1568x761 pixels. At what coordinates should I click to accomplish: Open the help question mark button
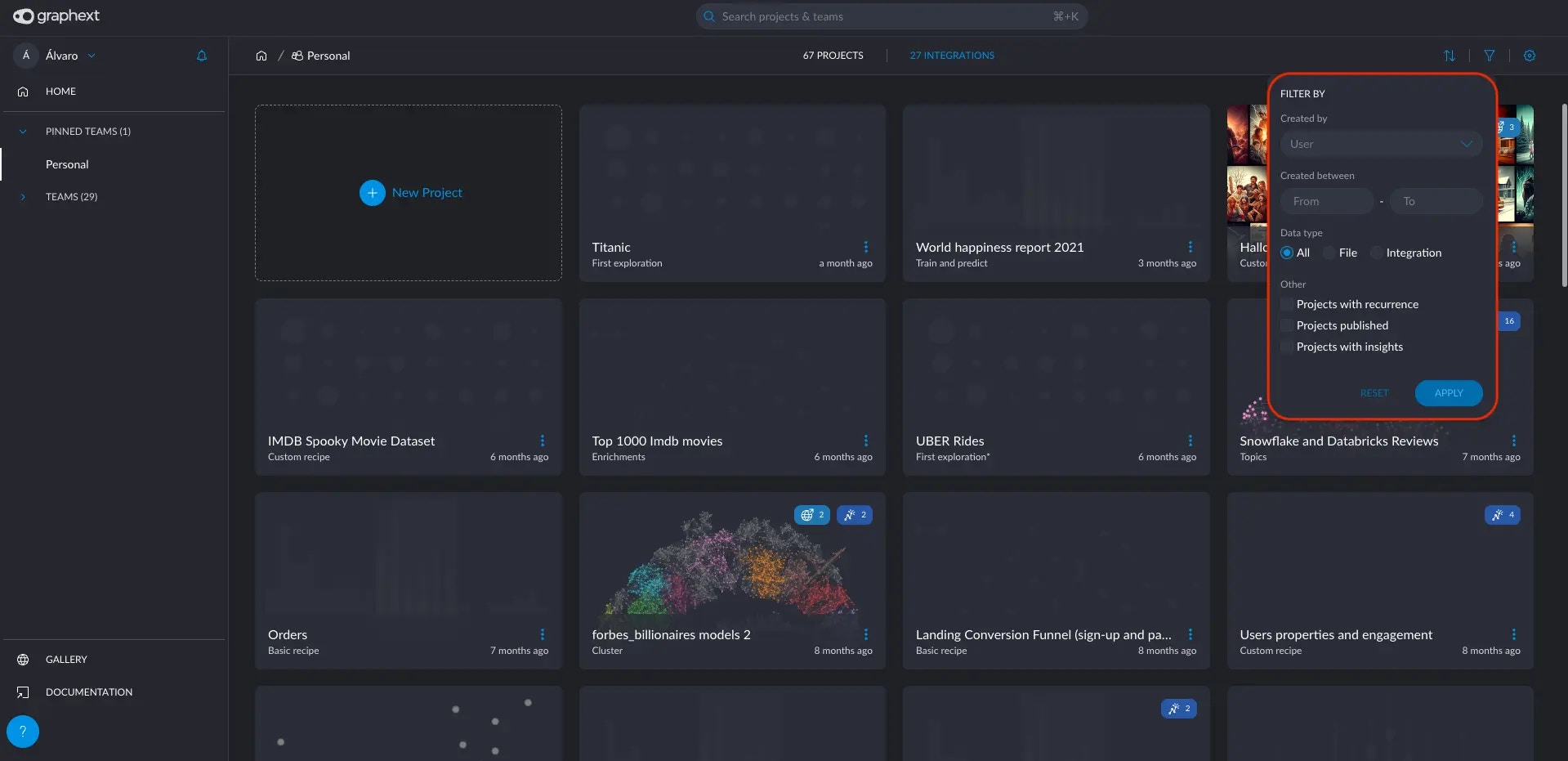tap(22, 732)
